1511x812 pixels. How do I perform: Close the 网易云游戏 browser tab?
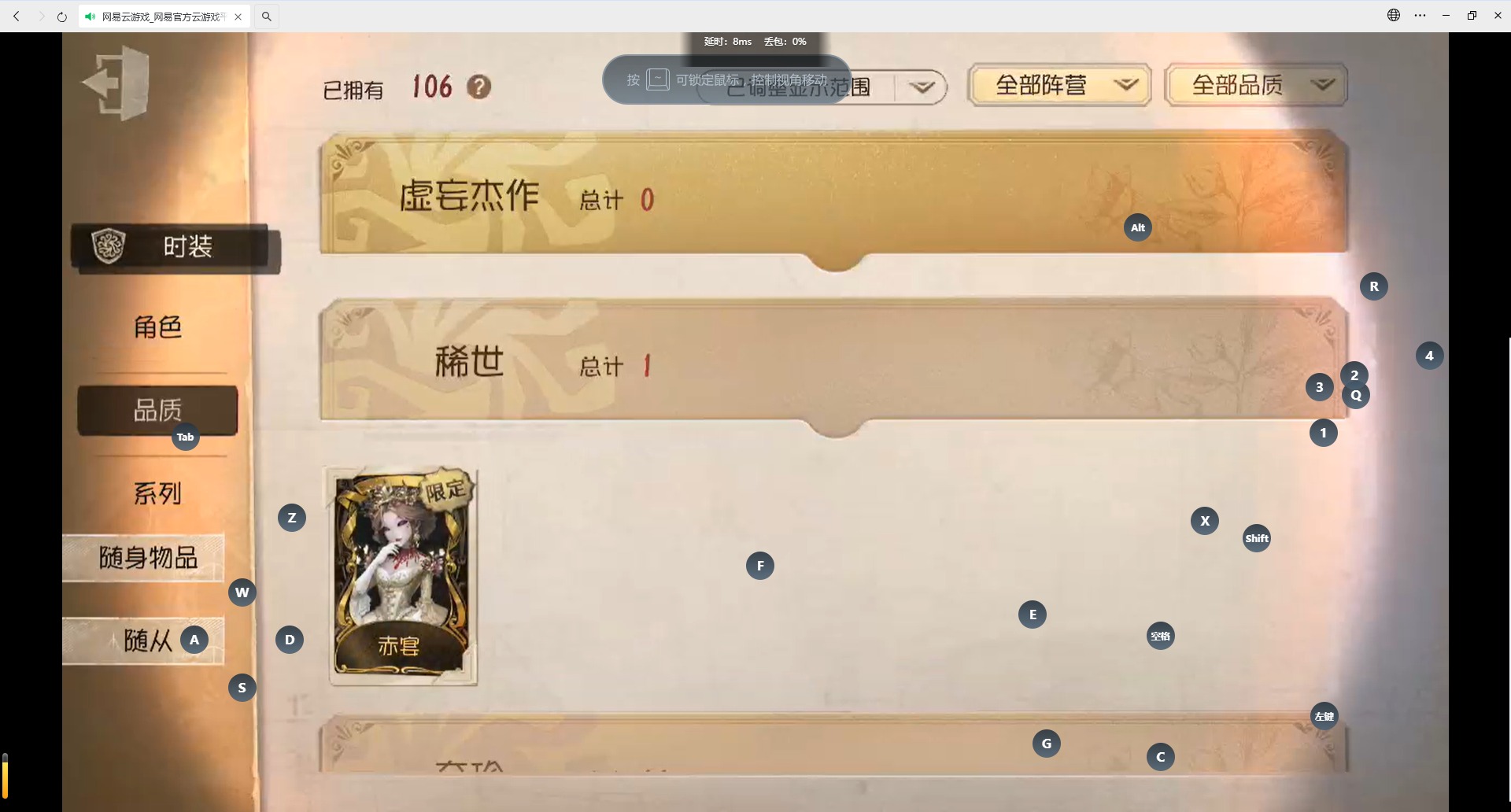click(x=238, y=17)
